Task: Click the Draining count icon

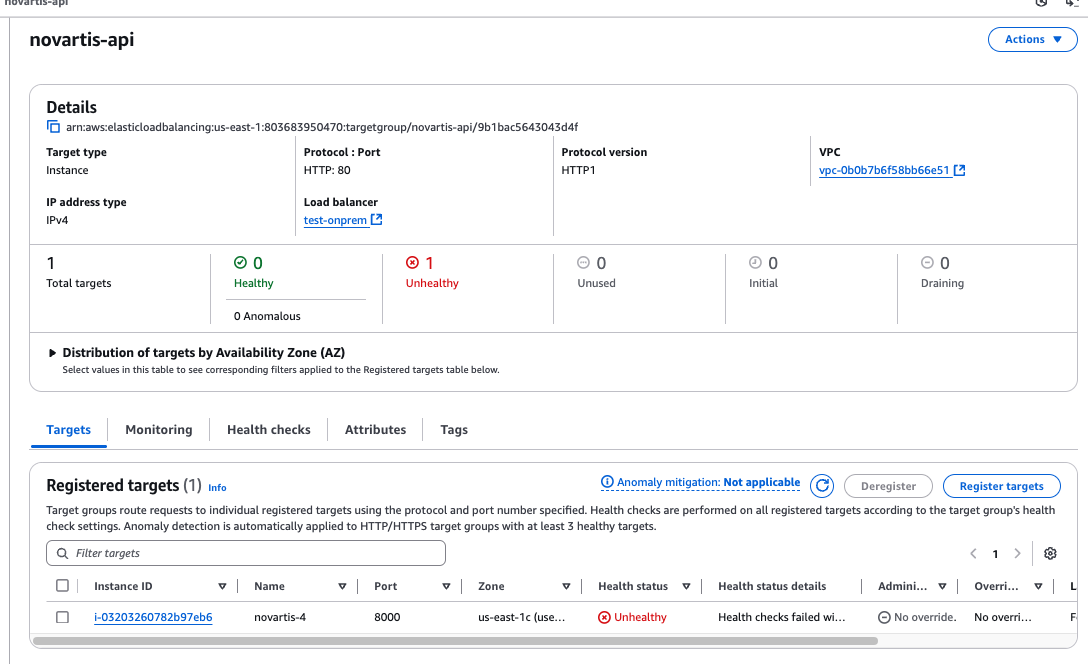Action: tap(927, 262)
